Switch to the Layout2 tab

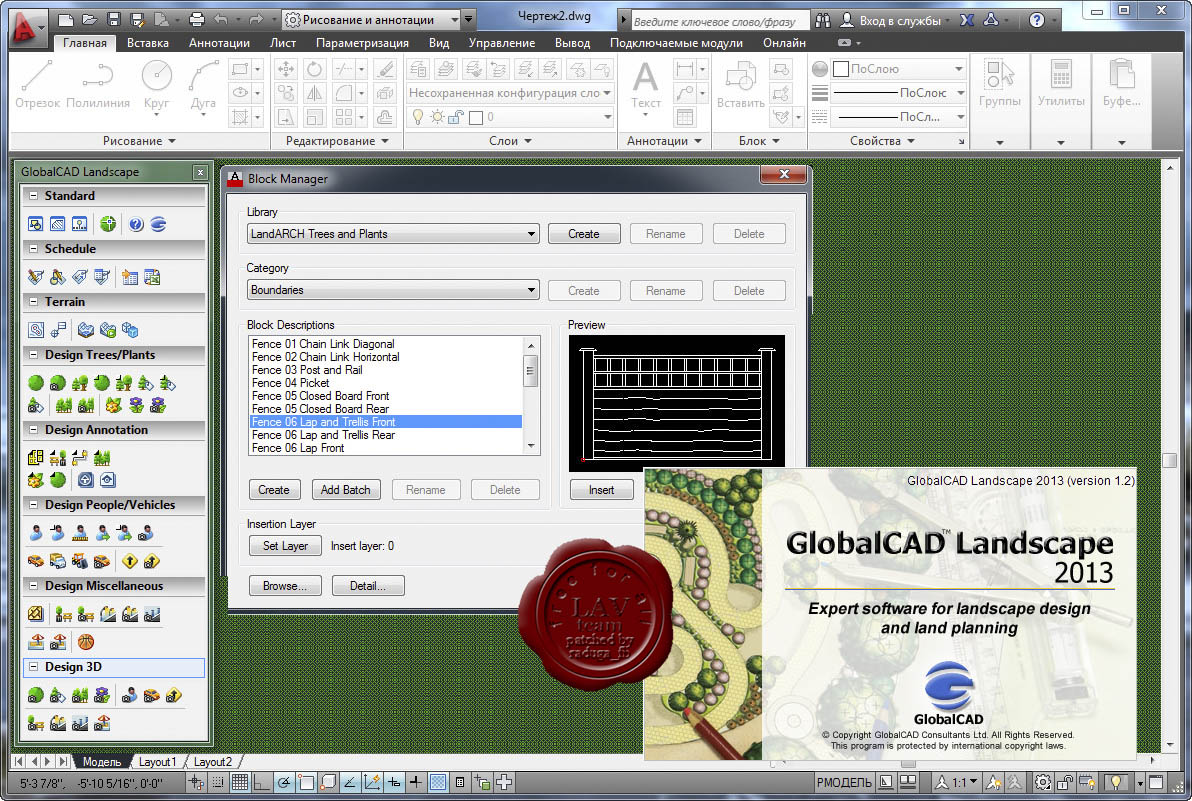coord(213,761)
